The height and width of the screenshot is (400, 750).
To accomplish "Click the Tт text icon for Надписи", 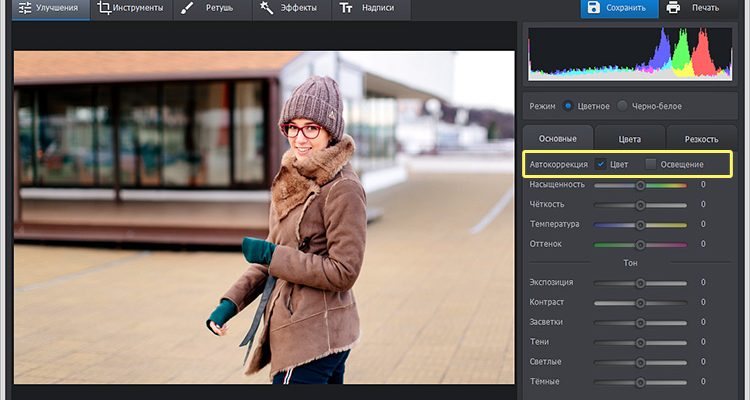I will coord(345,8).
